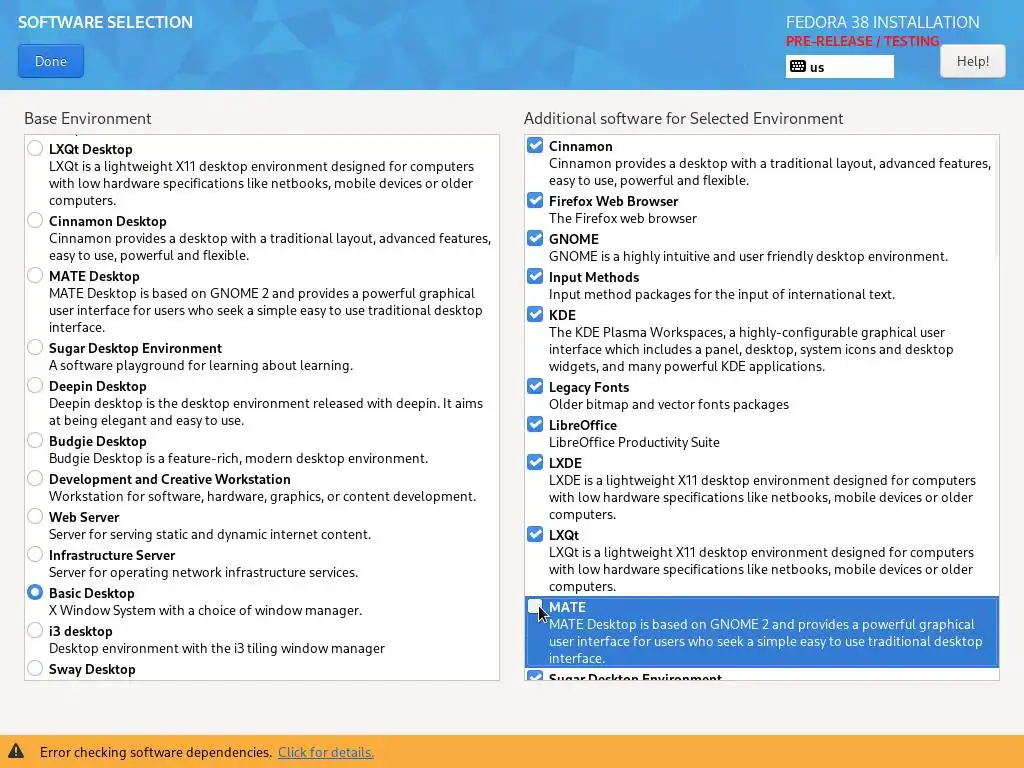Image resolution: width=1024 pixels, height=768 pixels.
Task: Click The Firefox web browser description
Action: 622,218
